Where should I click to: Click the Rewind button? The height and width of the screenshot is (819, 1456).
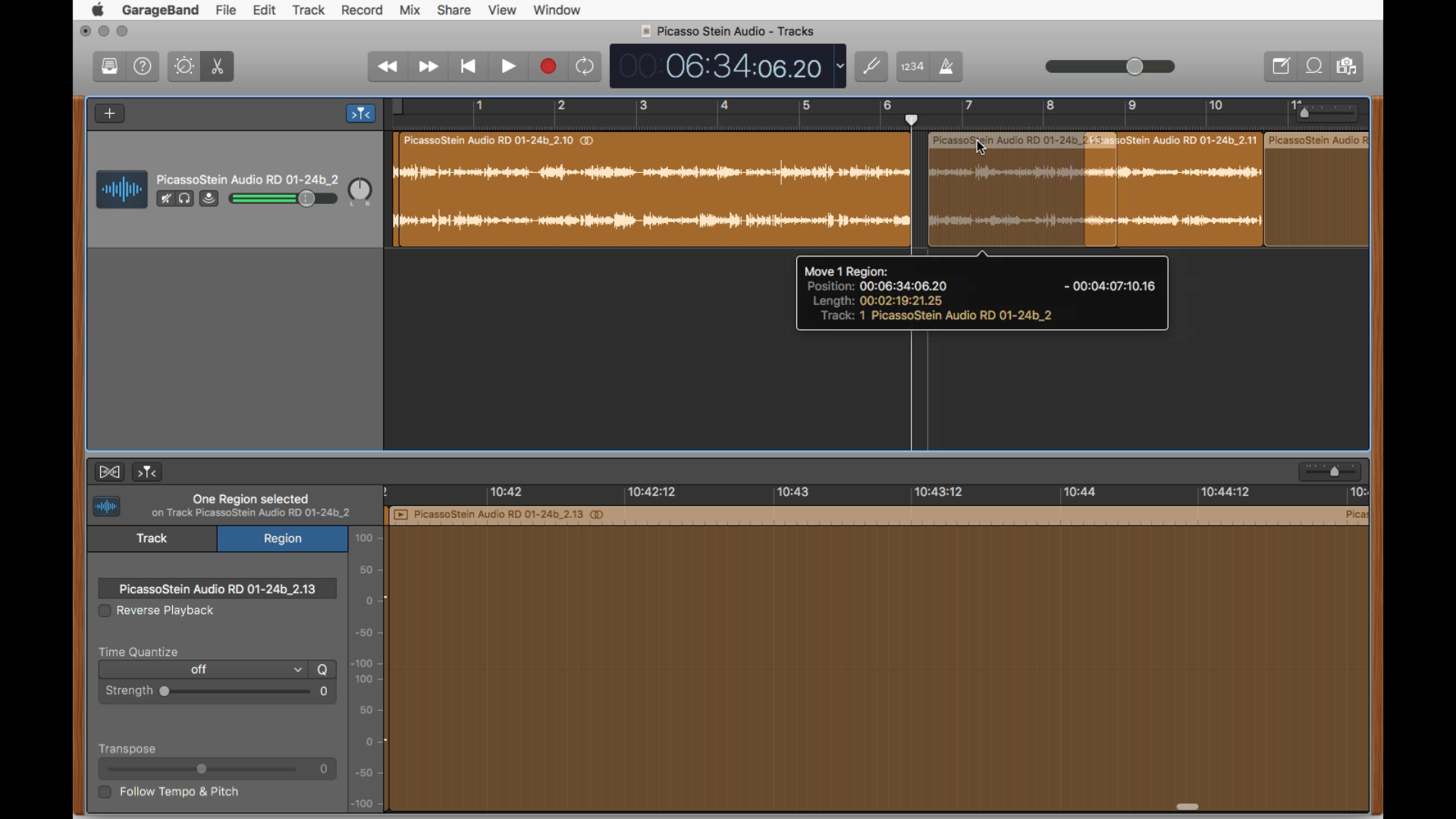click(388, 67)
